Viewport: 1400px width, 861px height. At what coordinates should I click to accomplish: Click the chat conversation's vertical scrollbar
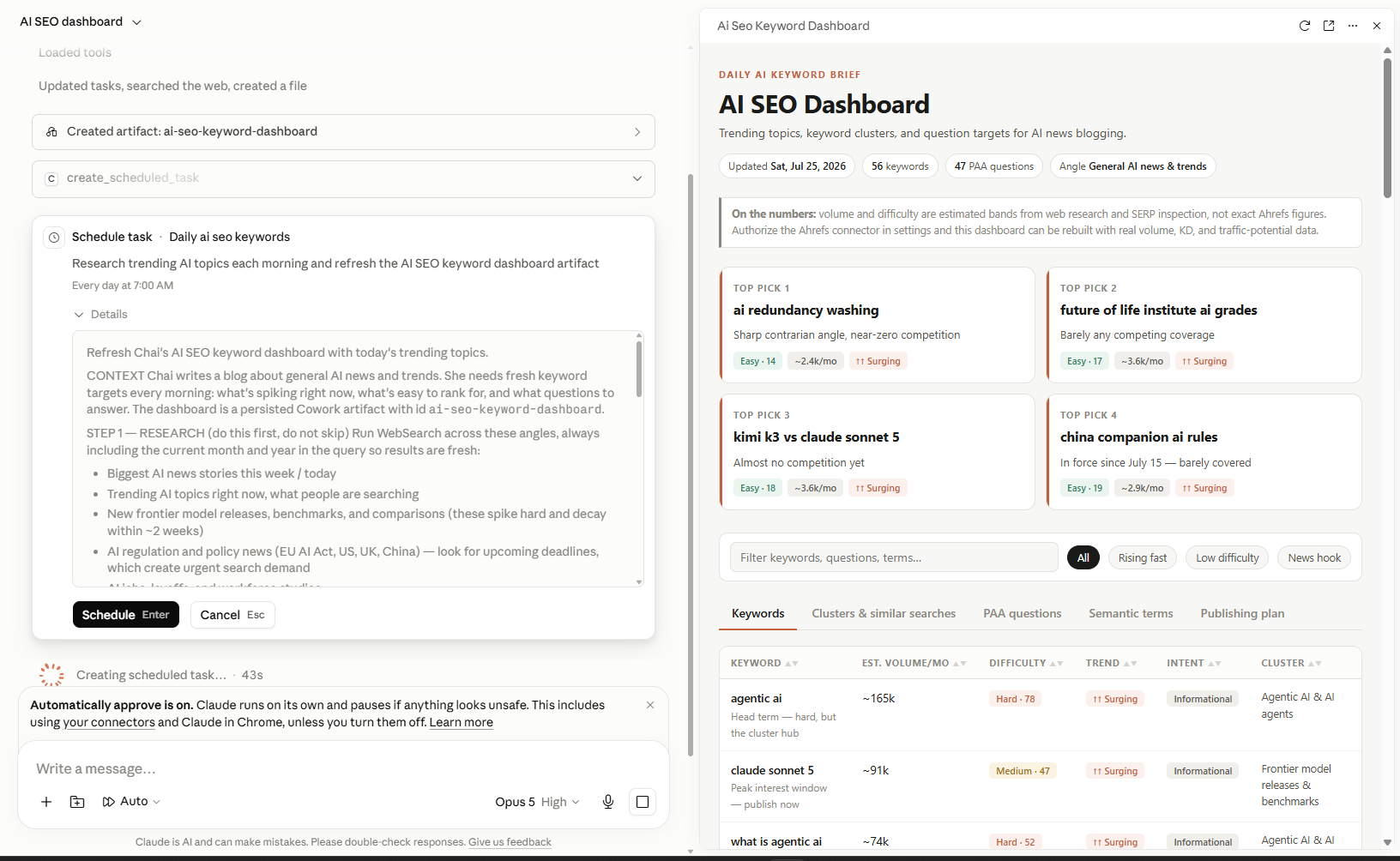pos(691,466)
